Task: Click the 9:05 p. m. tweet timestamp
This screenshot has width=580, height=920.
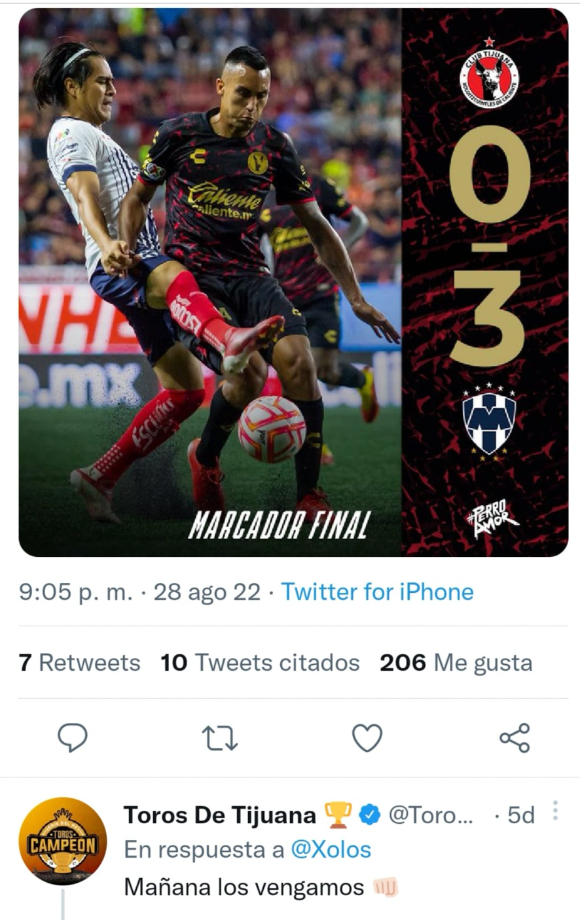Action: (x=76, y=591)
